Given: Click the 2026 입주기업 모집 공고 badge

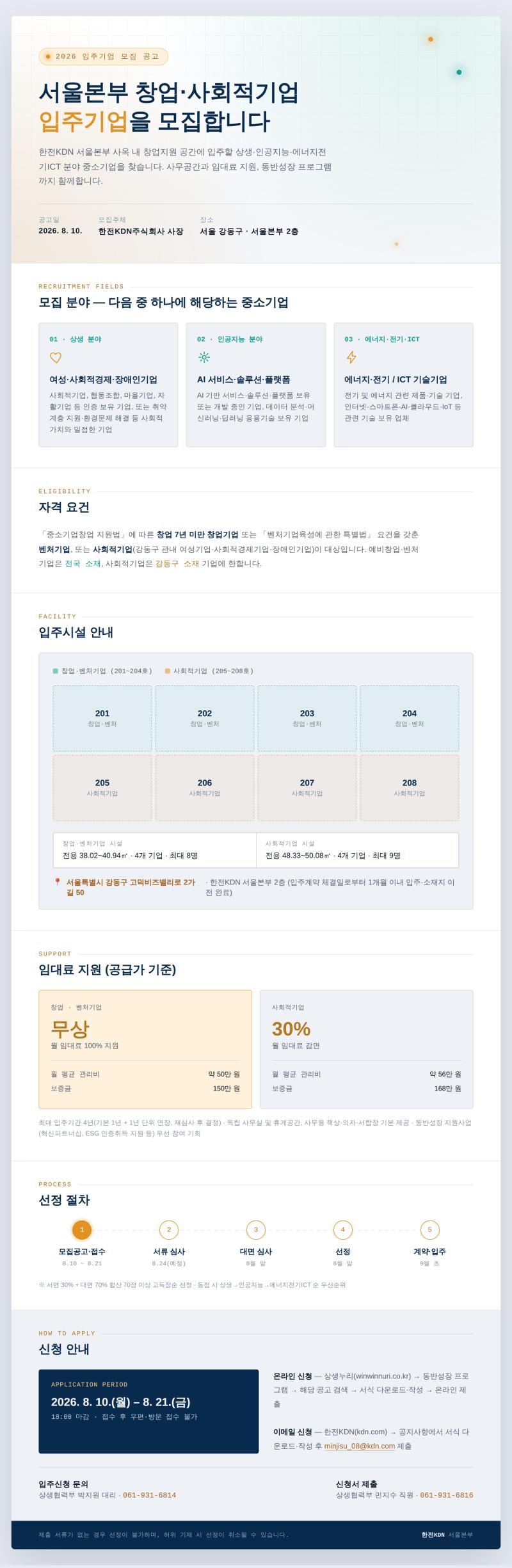Looking at the screenshot, I should tap(103, 56).
